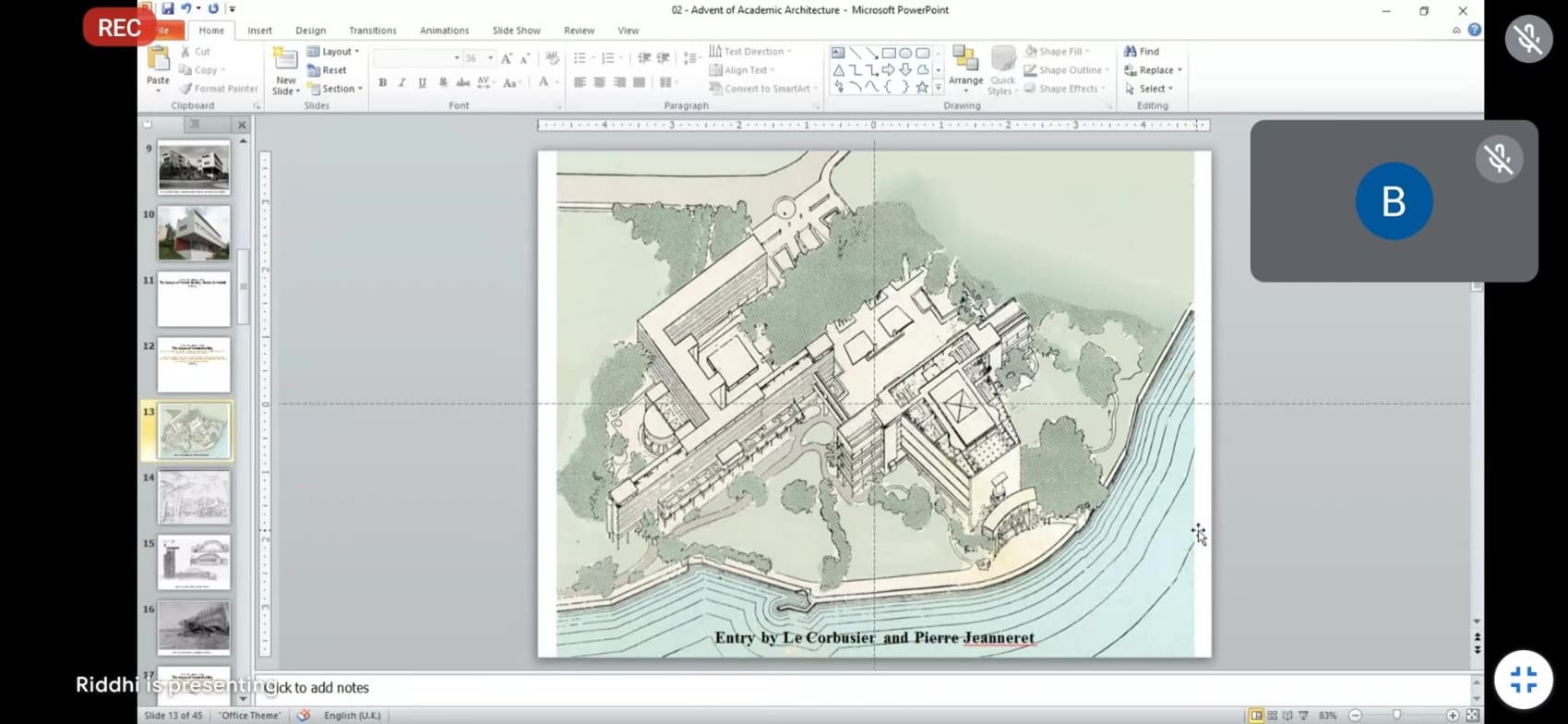Decrease the font size

[x=525, y=58]
